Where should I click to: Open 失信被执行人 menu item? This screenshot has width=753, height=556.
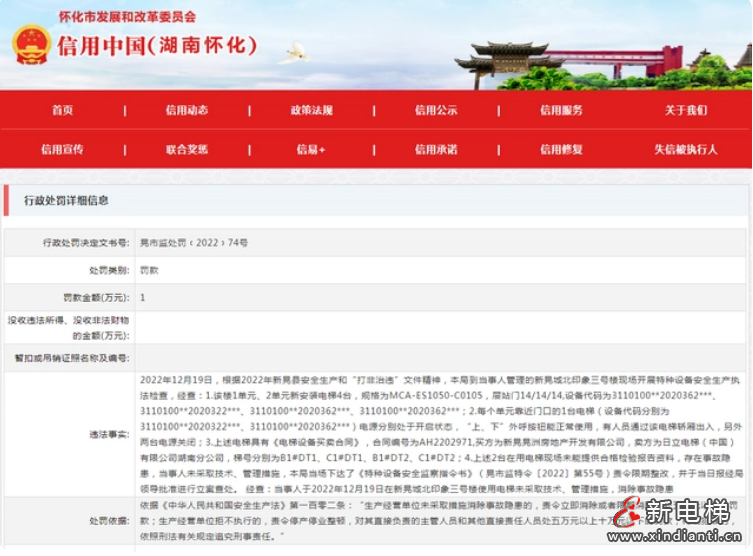(686, 149)
